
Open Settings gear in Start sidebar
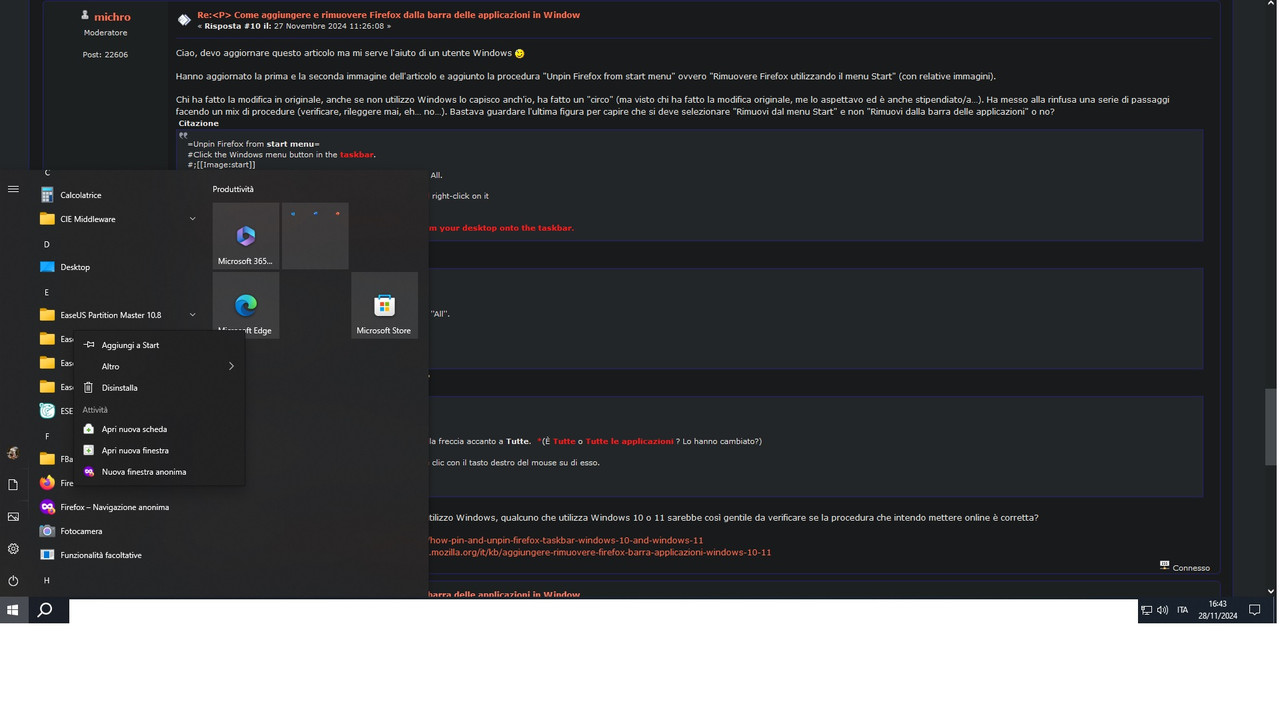tap(13, 549)
